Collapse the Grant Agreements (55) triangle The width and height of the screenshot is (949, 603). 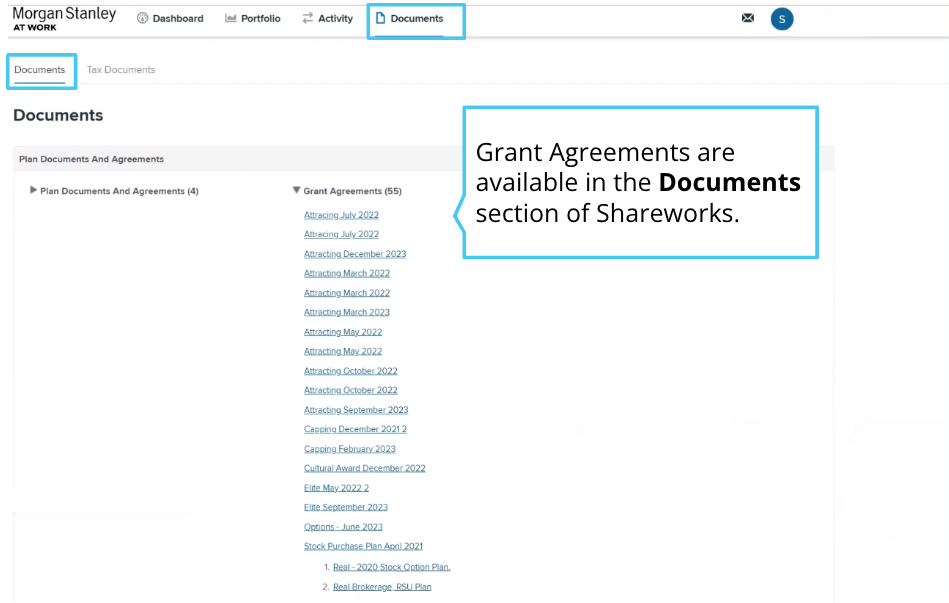(296, 190)
